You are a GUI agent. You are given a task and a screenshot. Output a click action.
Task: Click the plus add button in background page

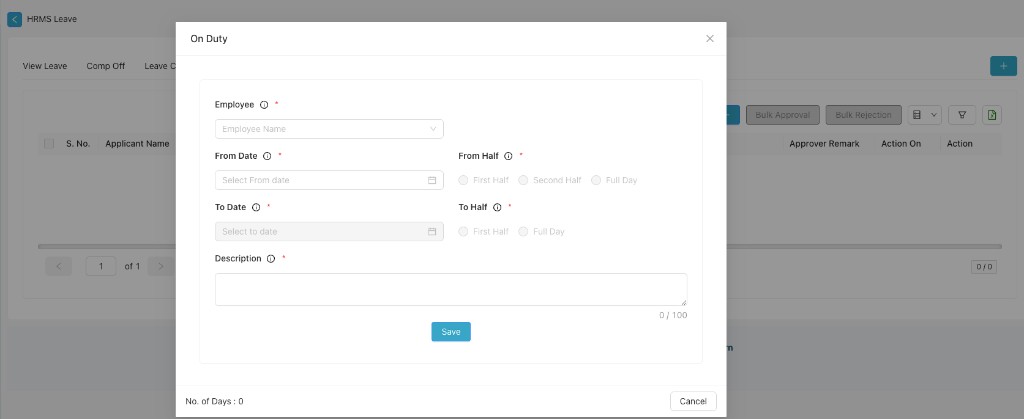click(x=1003, y=66)
